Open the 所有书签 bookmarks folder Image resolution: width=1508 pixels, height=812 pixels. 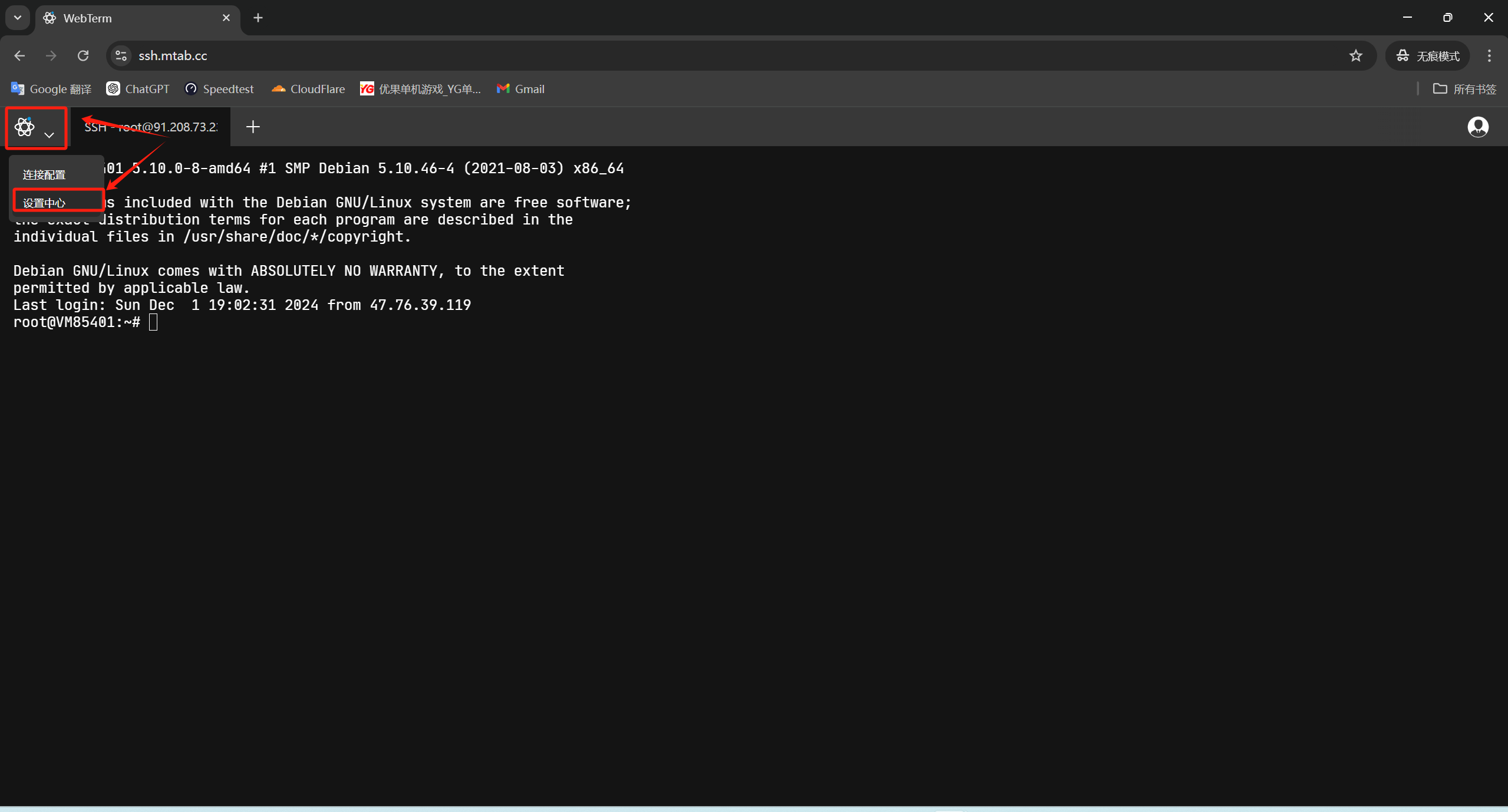[x=1464, y=89]
